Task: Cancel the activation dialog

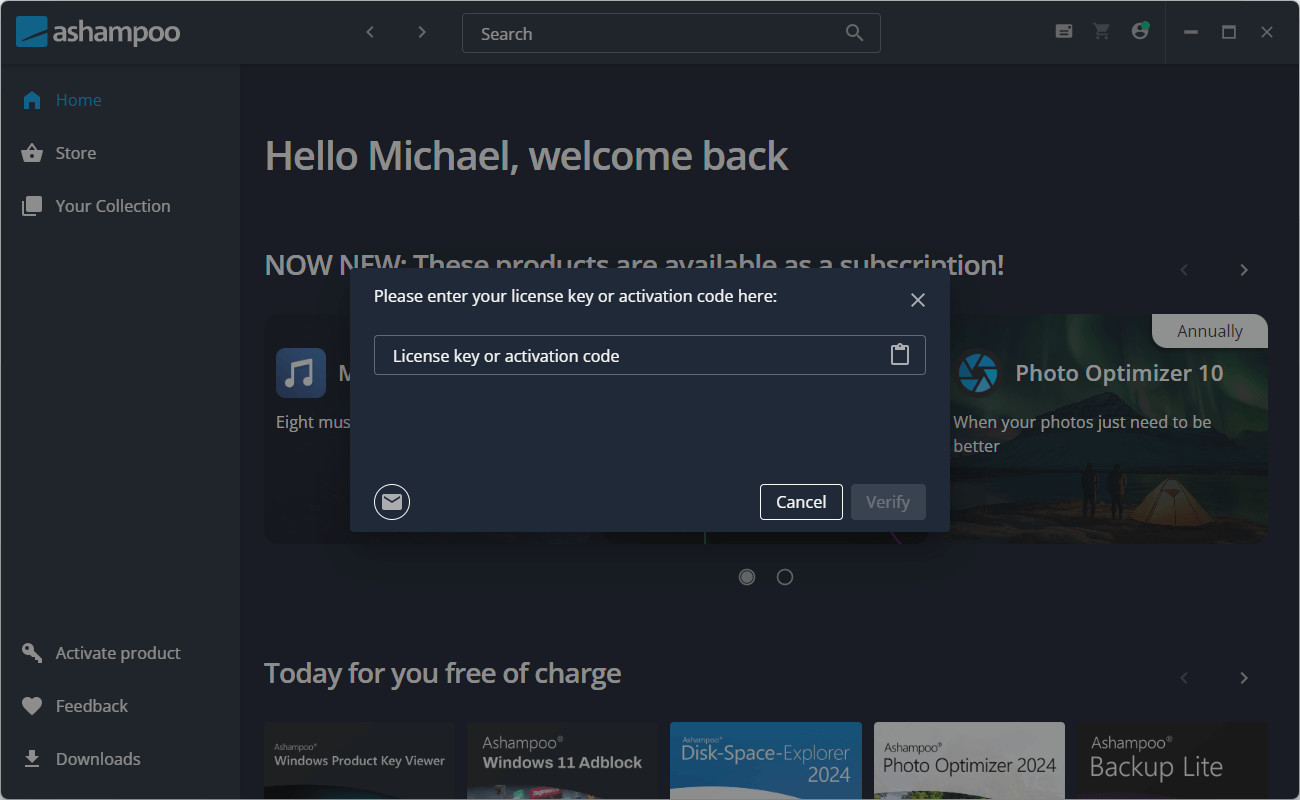Action: coord(801,502)
